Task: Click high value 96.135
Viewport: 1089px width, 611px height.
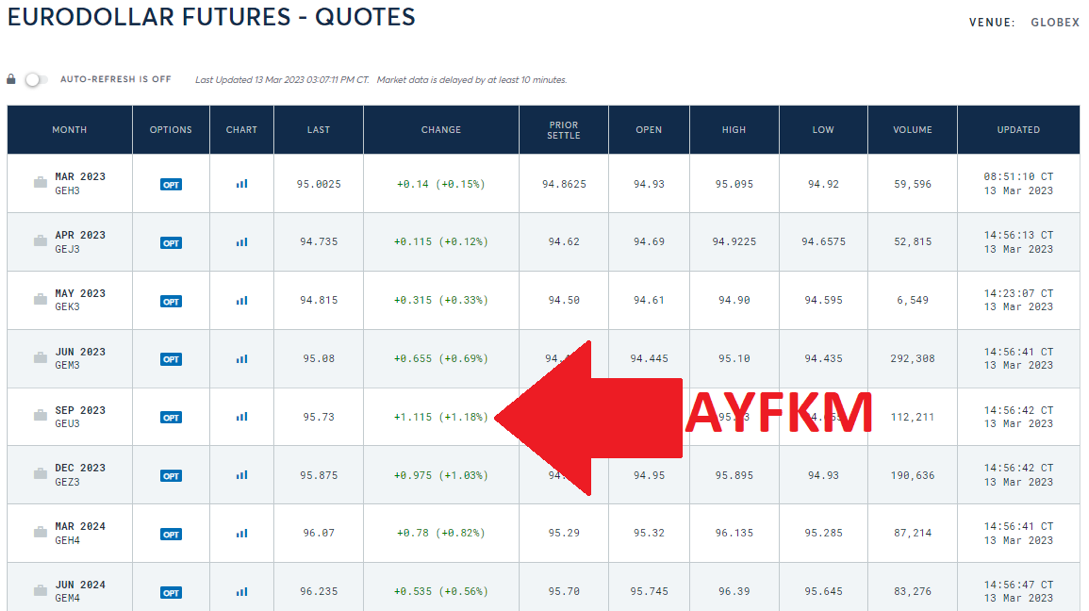Action: pyautogui.click(x=734, y=533)
